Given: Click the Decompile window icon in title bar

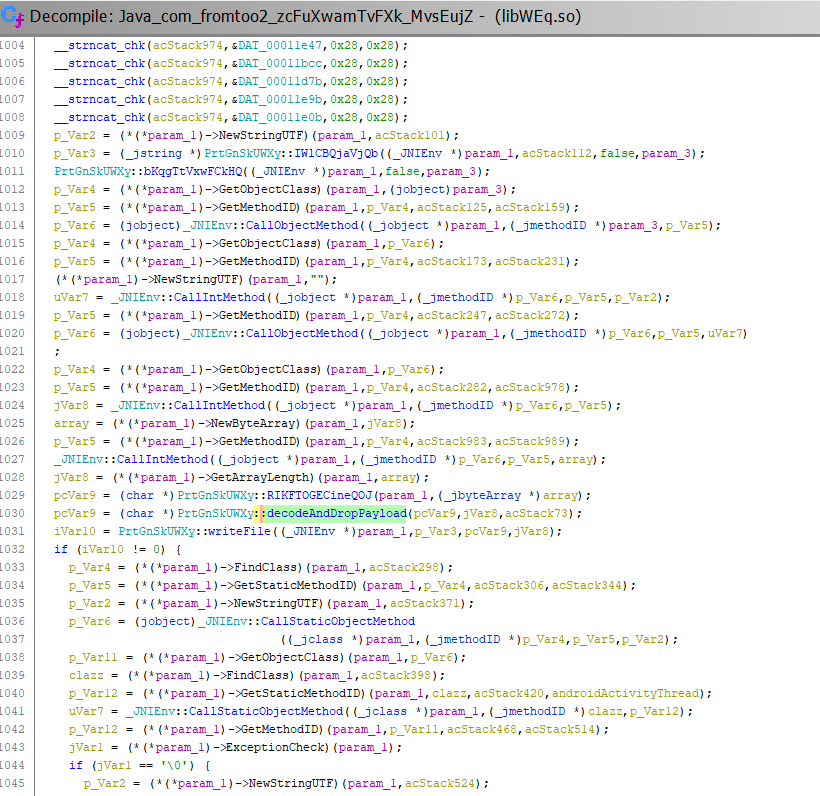Looking at the screenshot, I should pos(13,16).
